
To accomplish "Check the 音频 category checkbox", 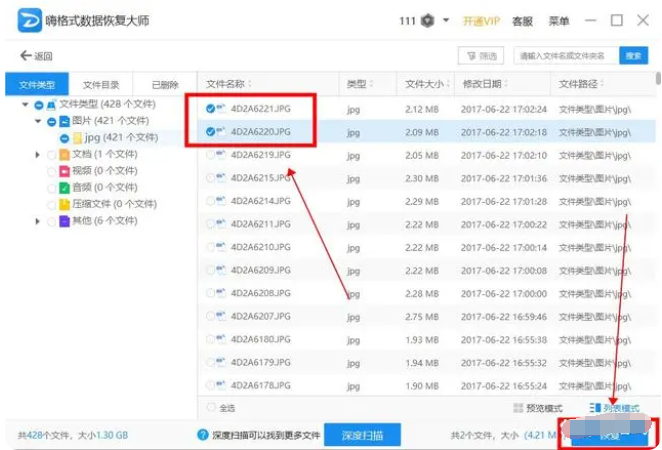I will tap(52, 188).
